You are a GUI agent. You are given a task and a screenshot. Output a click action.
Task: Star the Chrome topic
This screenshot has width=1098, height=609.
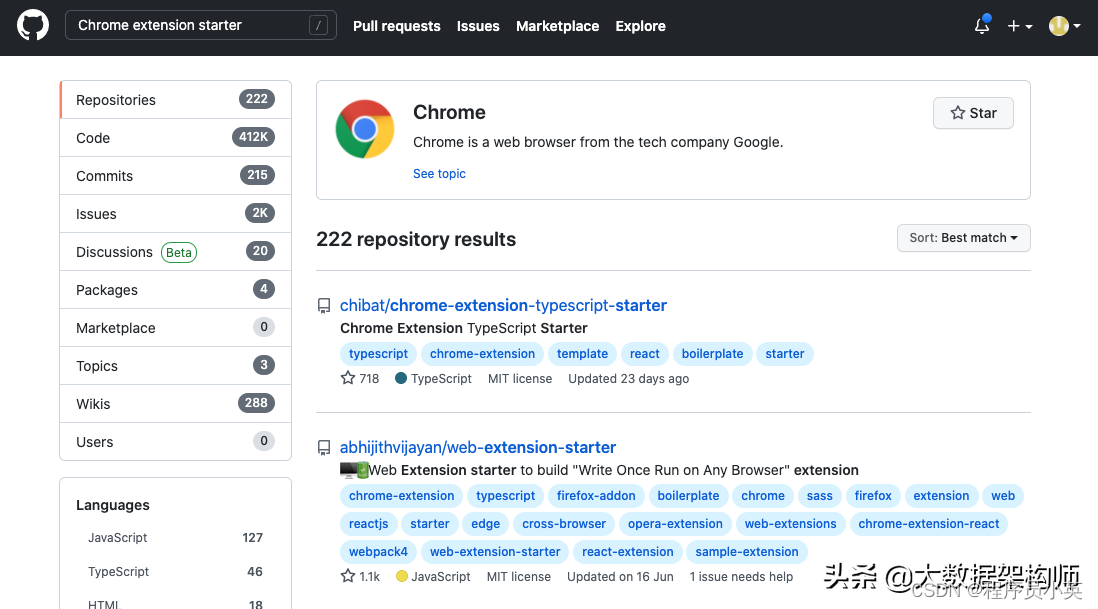click(973, 113)
